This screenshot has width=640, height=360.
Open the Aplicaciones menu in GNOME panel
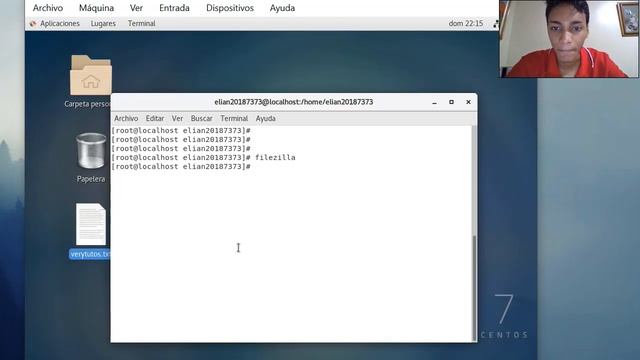pyautogui.click(x=60, y=24)
